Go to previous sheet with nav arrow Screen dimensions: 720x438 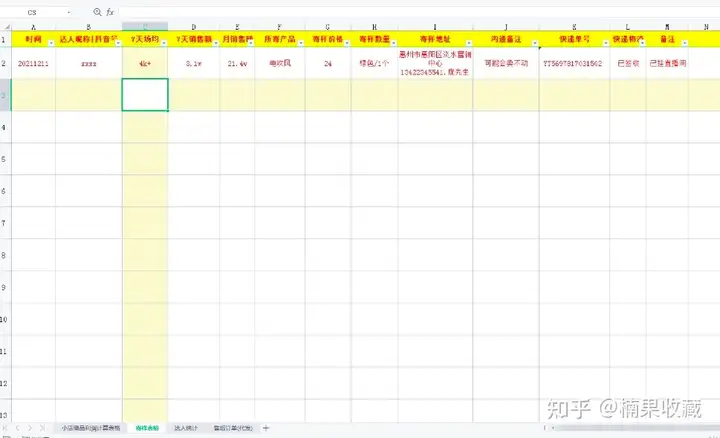17,428
